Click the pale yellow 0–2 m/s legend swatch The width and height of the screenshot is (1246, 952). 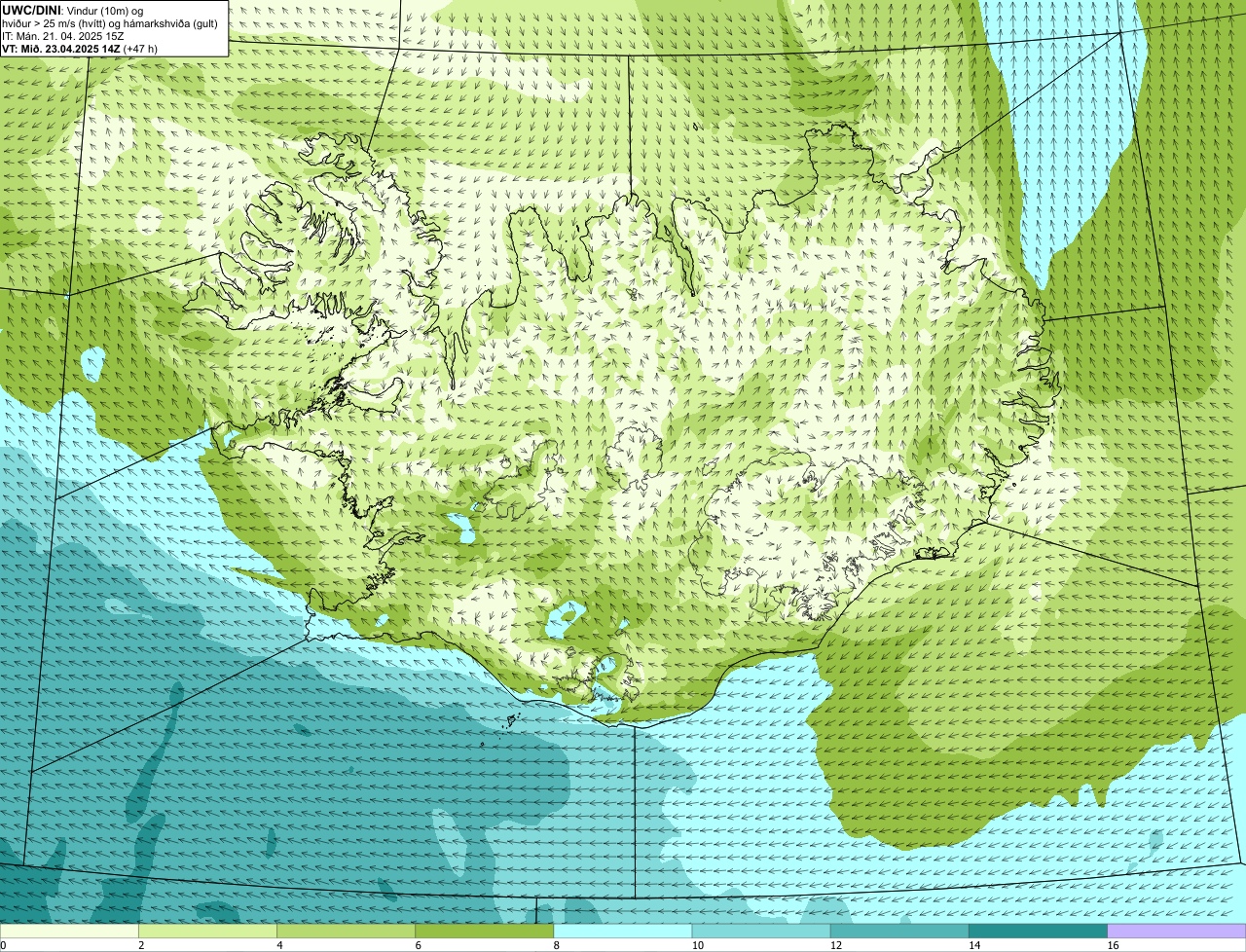[69, 931]
